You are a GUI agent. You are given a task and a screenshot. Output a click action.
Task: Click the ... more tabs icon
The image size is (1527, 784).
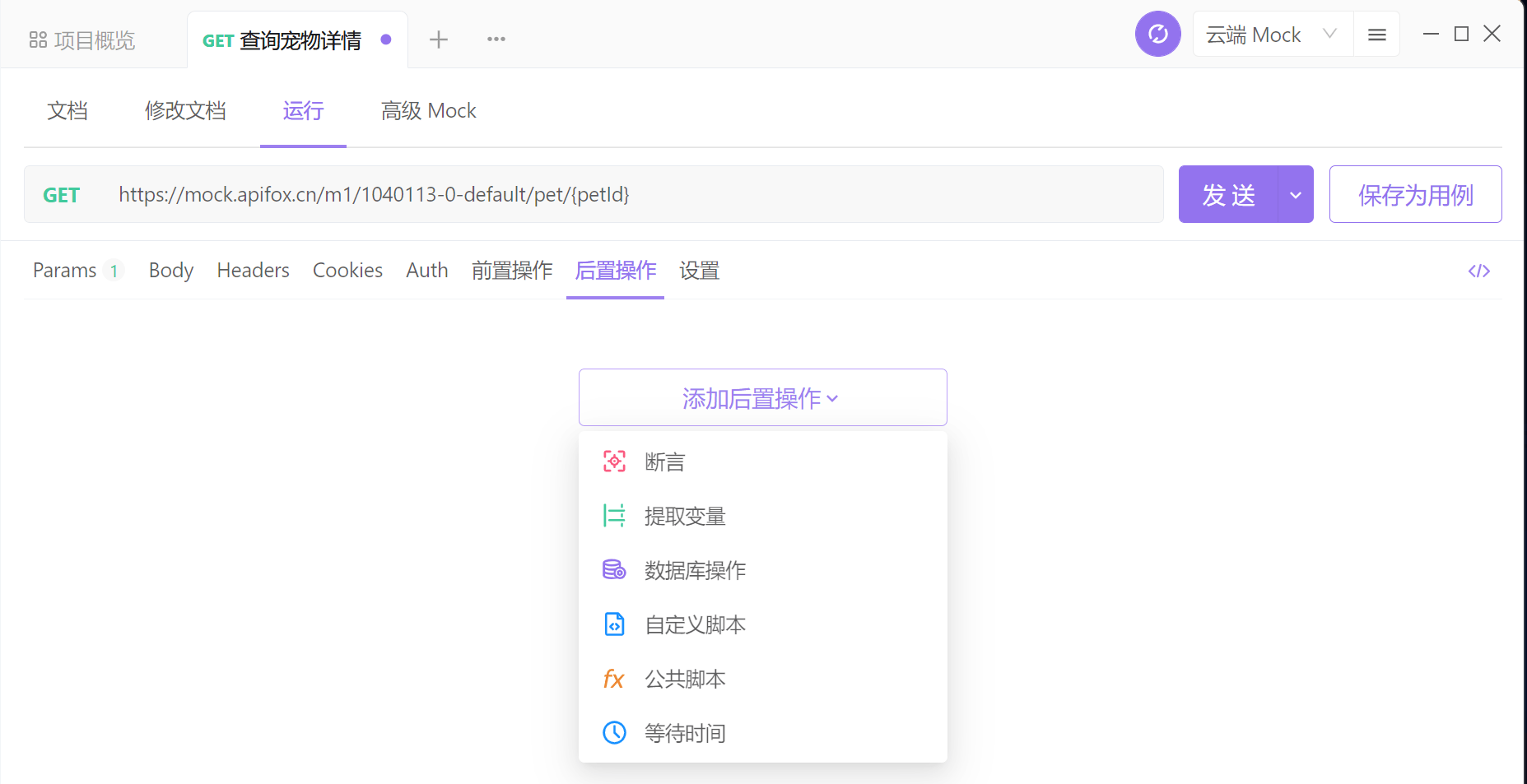(496, 39)
